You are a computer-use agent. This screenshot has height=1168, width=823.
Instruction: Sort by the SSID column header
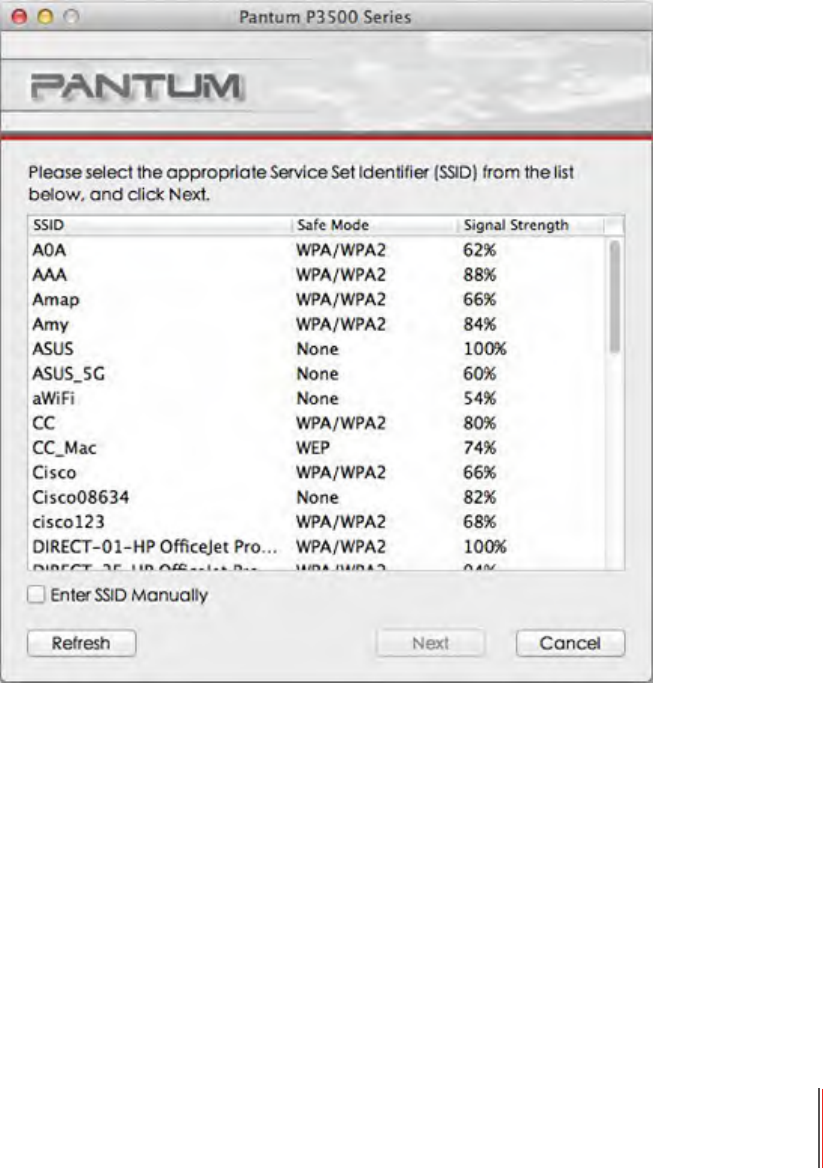[x=159, y=225]
